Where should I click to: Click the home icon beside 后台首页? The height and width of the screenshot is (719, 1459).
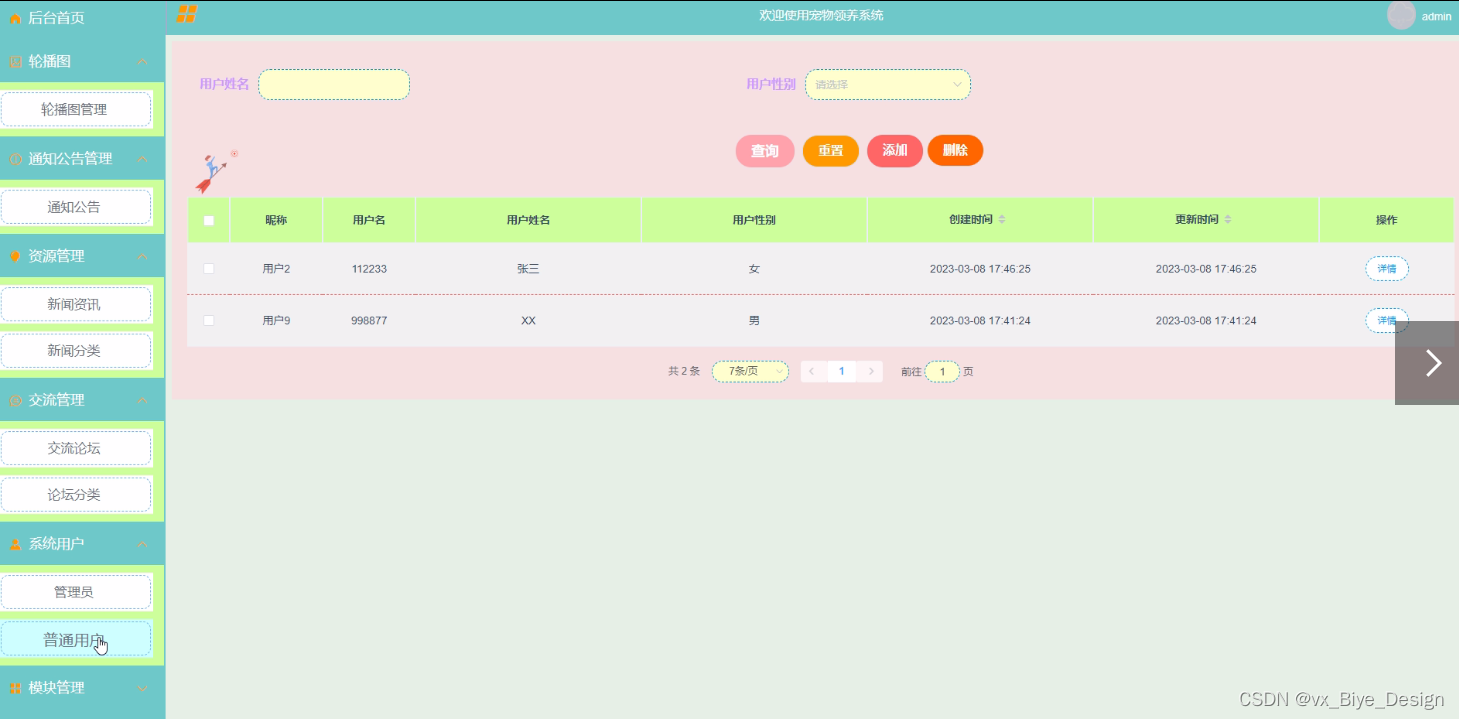point(15,18)
